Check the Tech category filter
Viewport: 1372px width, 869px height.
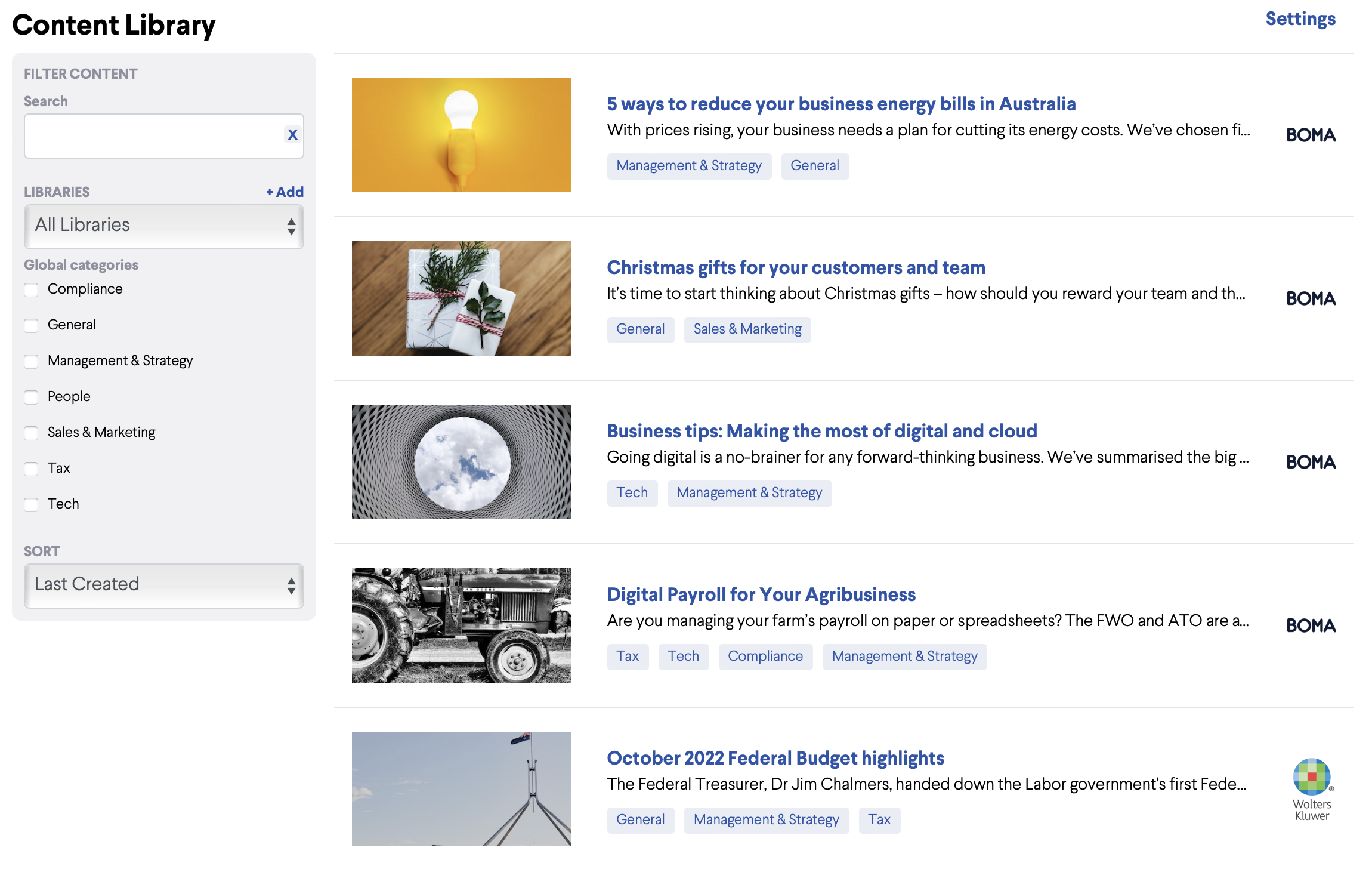coord(31,505)
